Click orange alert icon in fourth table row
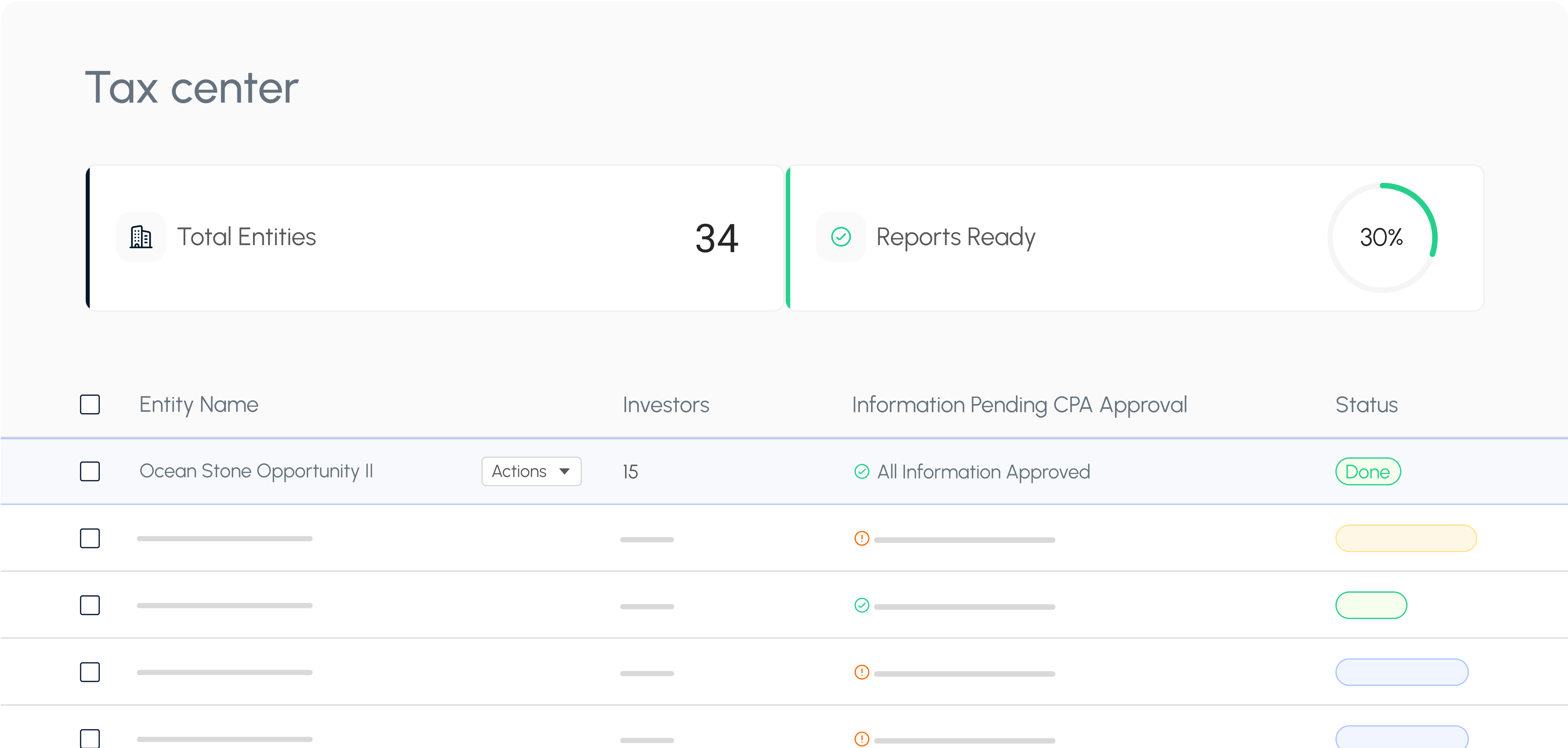1568x748 pixels. pos(861,673)
